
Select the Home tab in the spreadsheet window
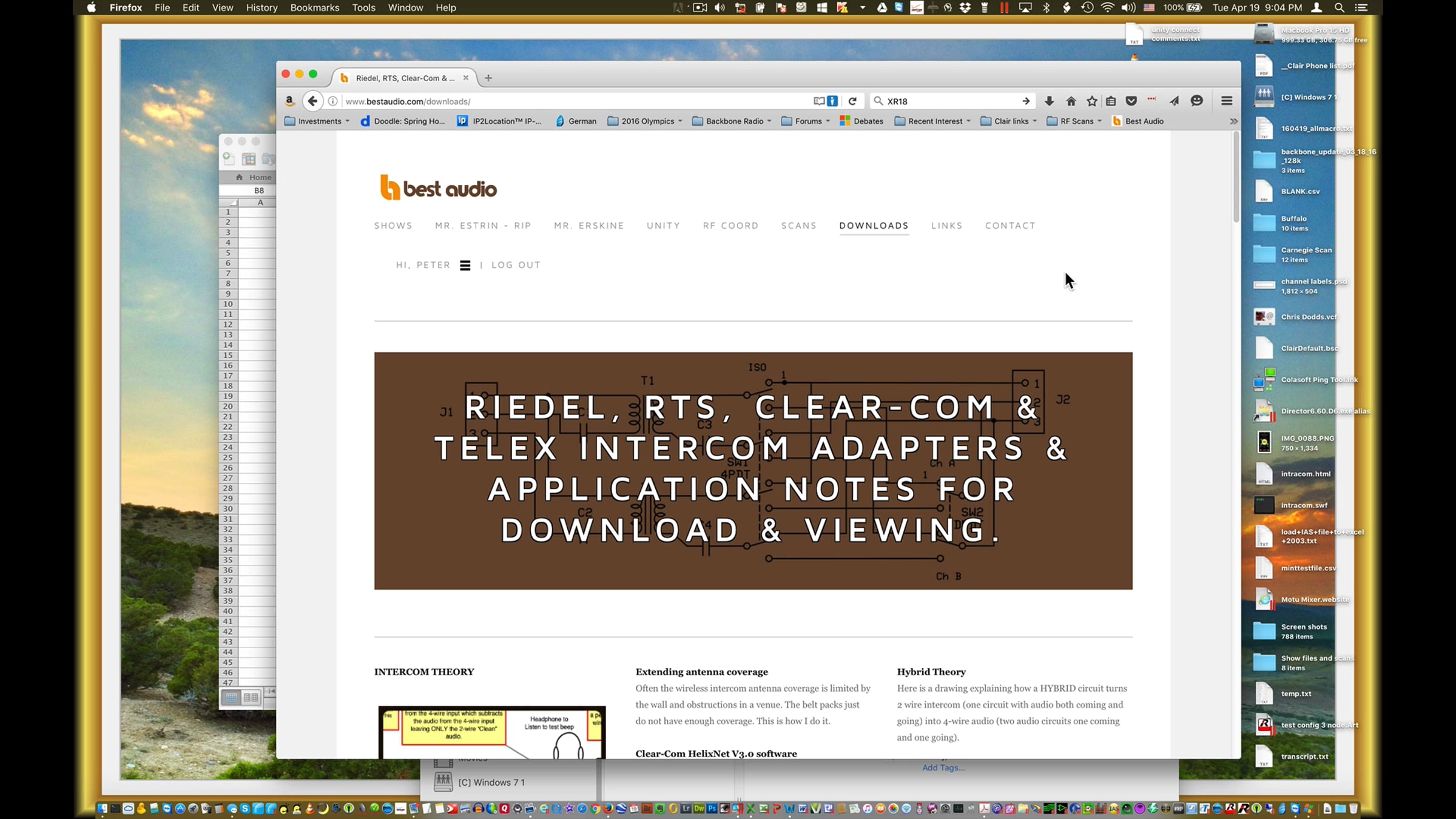click(254, 177)
